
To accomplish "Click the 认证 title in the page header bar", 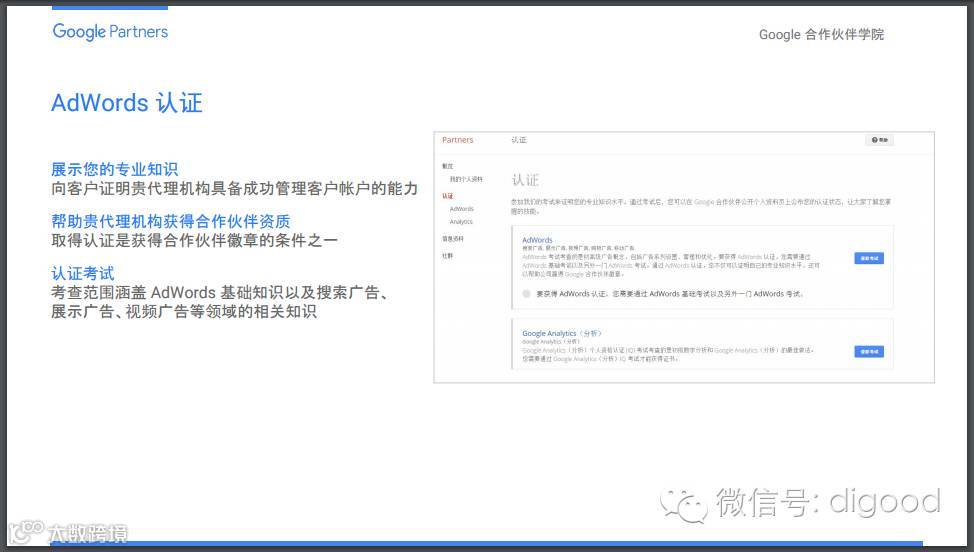I will 519,140.
